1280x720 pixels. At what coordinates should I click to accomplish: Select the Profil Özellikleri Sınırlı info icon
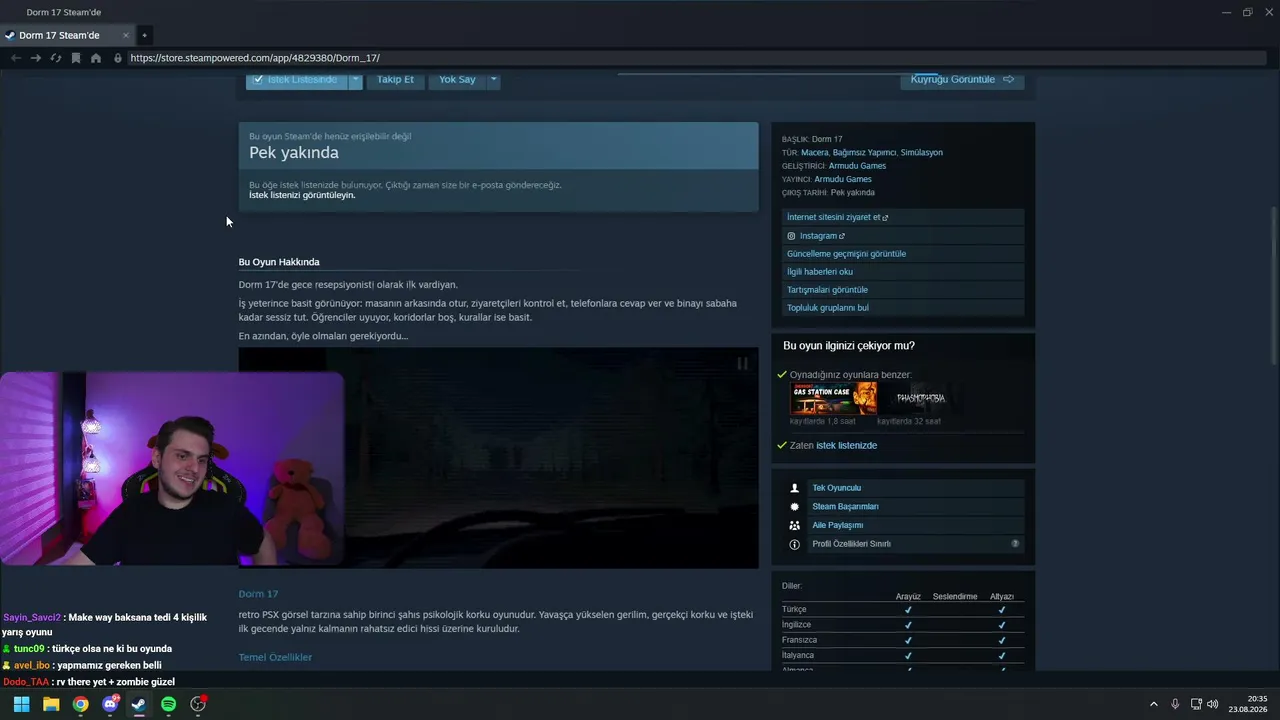(x=795, y=544)
